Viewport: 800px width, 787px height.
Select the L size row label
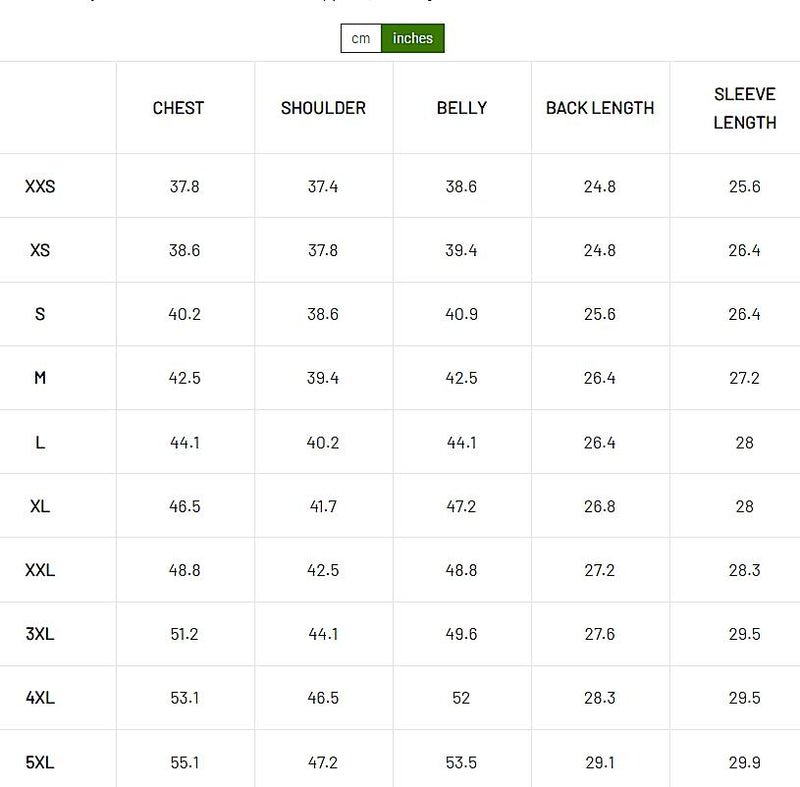coord(40,442)
